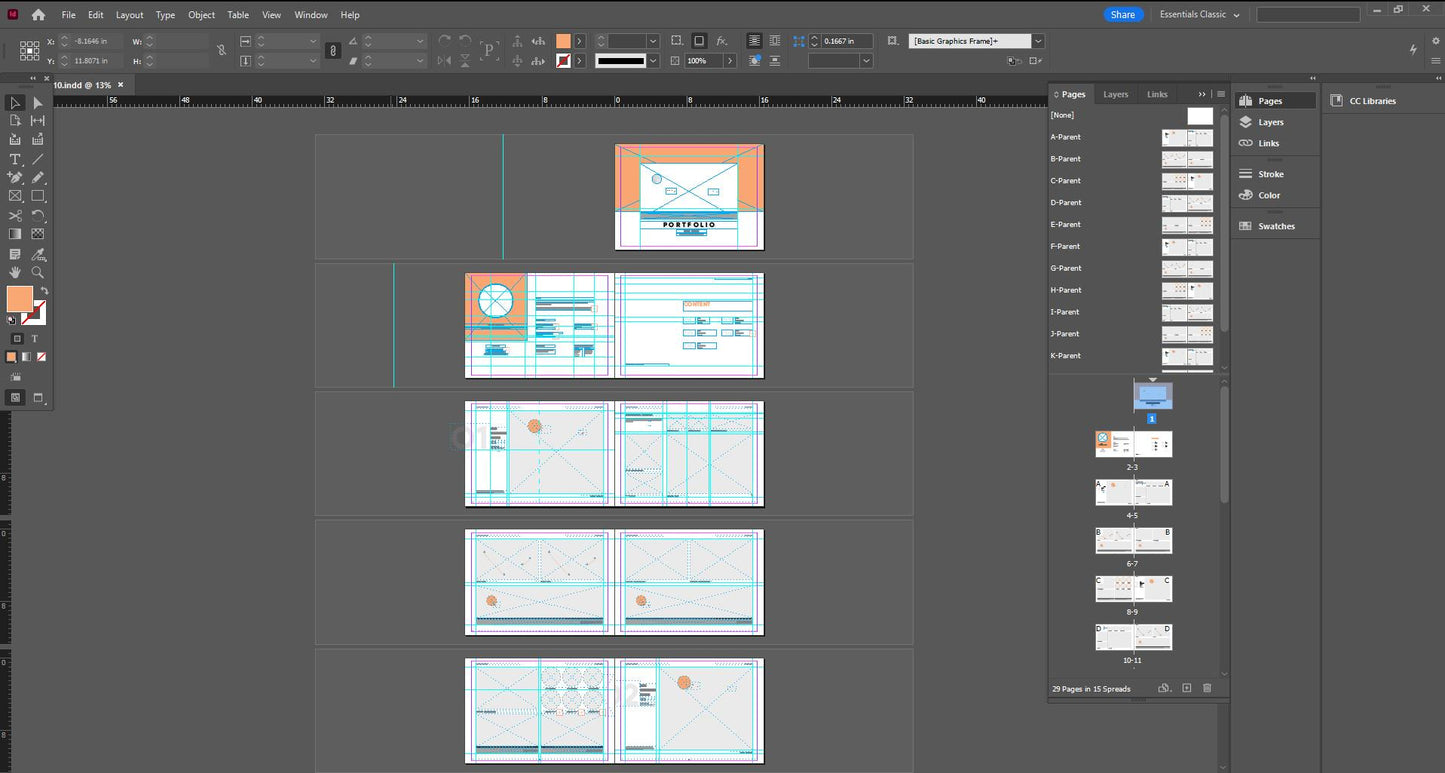Select the Scissors tool
Viewport: 1445px width, 773px height.
pyautogui.click(x=15, y=215)
